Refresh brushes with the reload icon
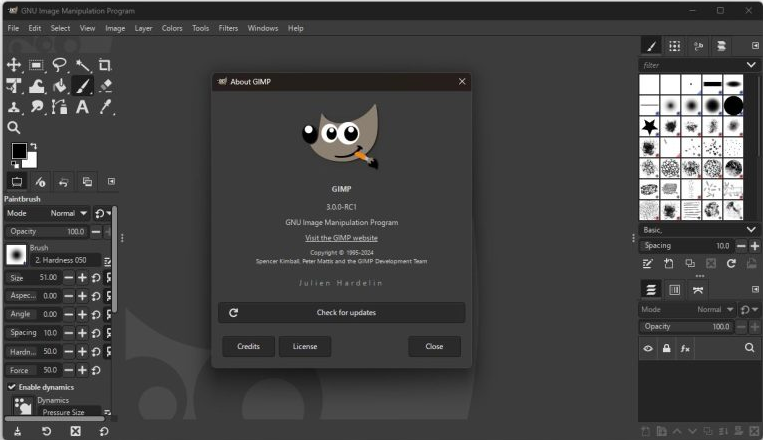Viewport: 763px width, 440px height. (731, 264)
